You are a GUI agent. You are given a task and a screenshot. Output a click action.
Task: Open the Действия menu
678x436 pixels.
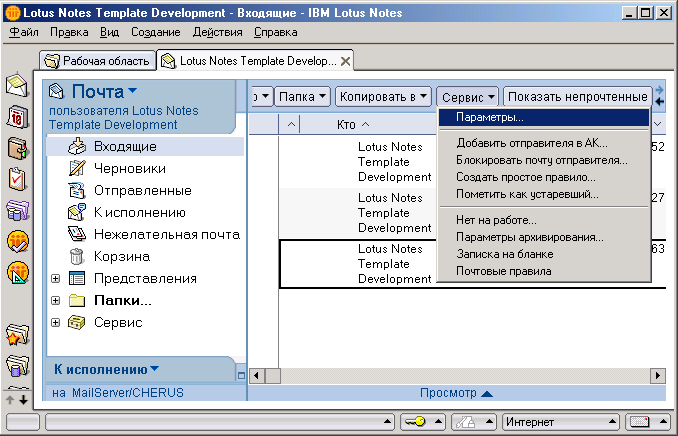[217, 32]
